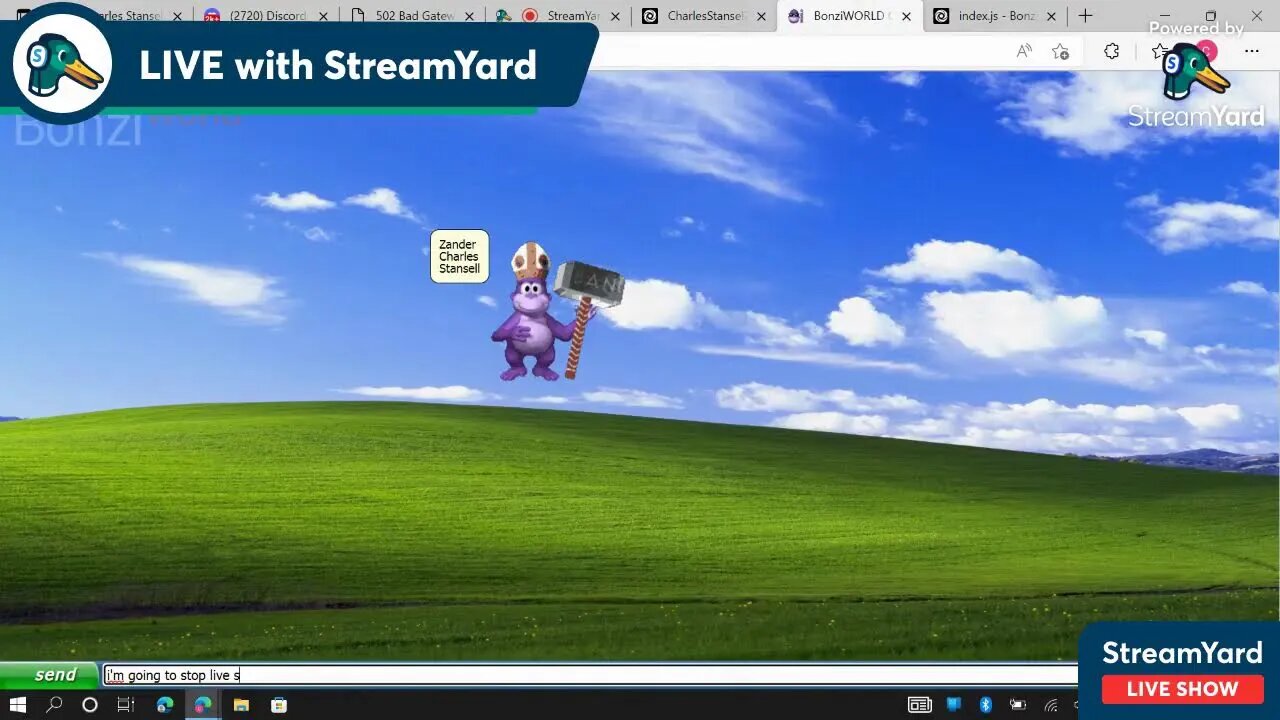
Task: Click the 'Zander Charles Stansell' name bubble
Action: [x=459, y=256]
